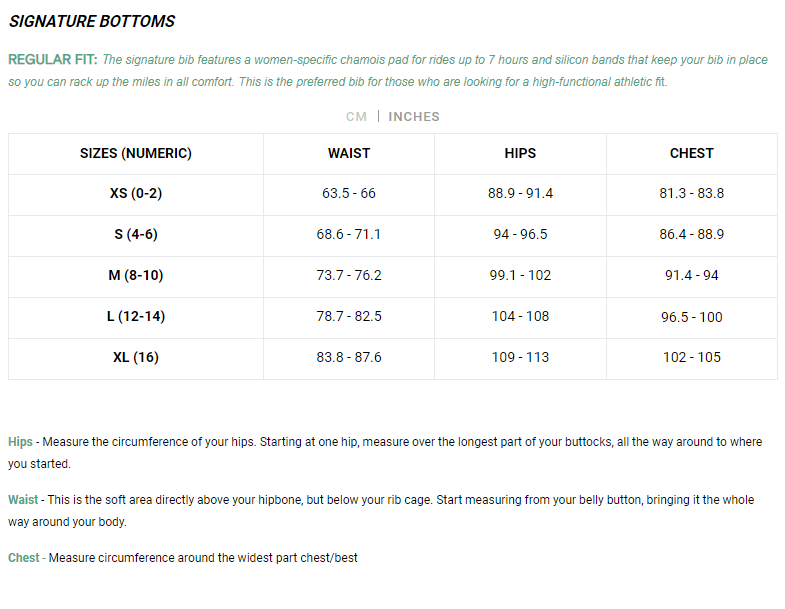
Task: Click the XS waist value 63.5 - 66
Action: click(x=349, y=193)
